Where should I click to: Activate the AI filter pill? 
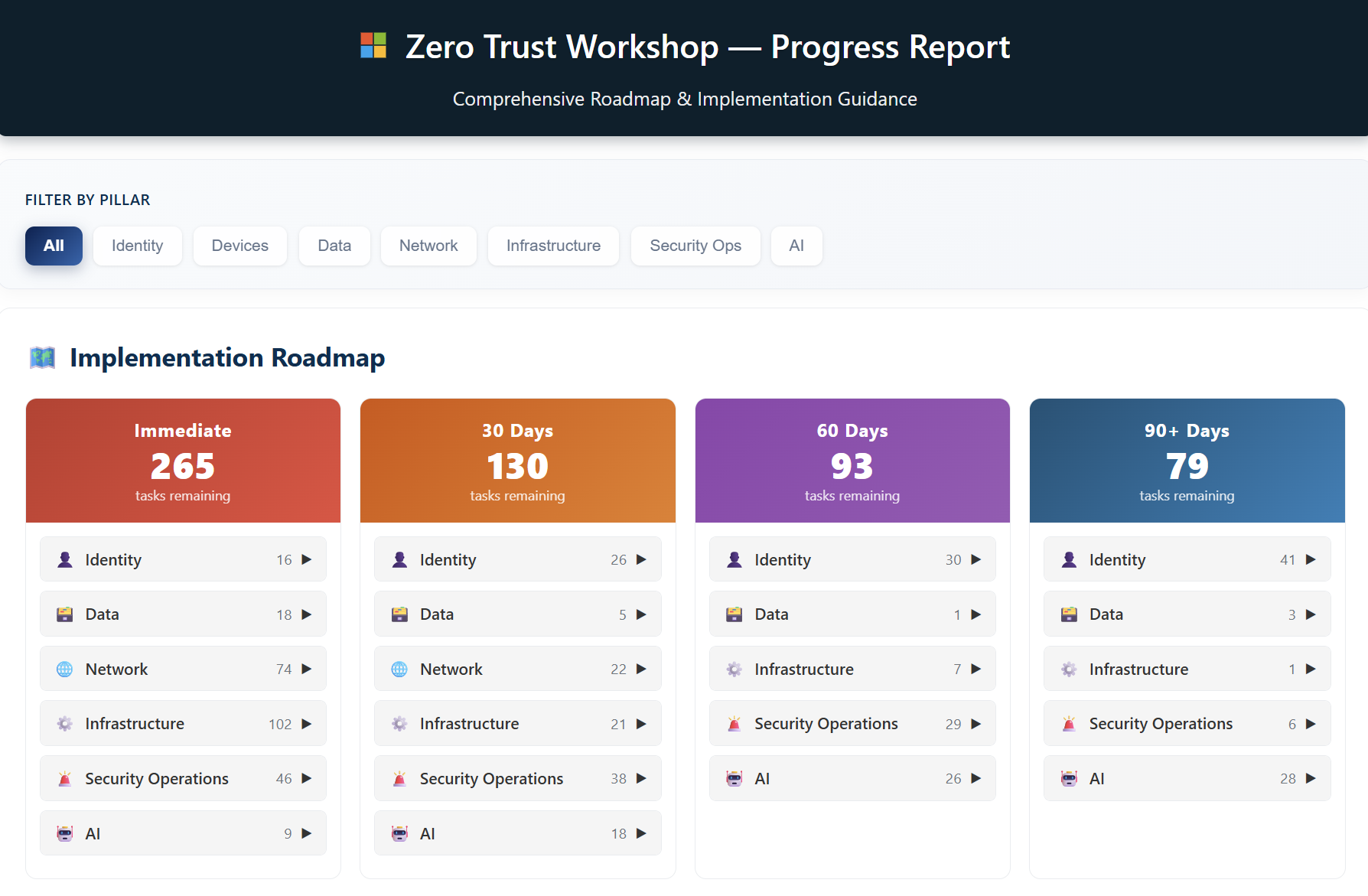point(796,246)
